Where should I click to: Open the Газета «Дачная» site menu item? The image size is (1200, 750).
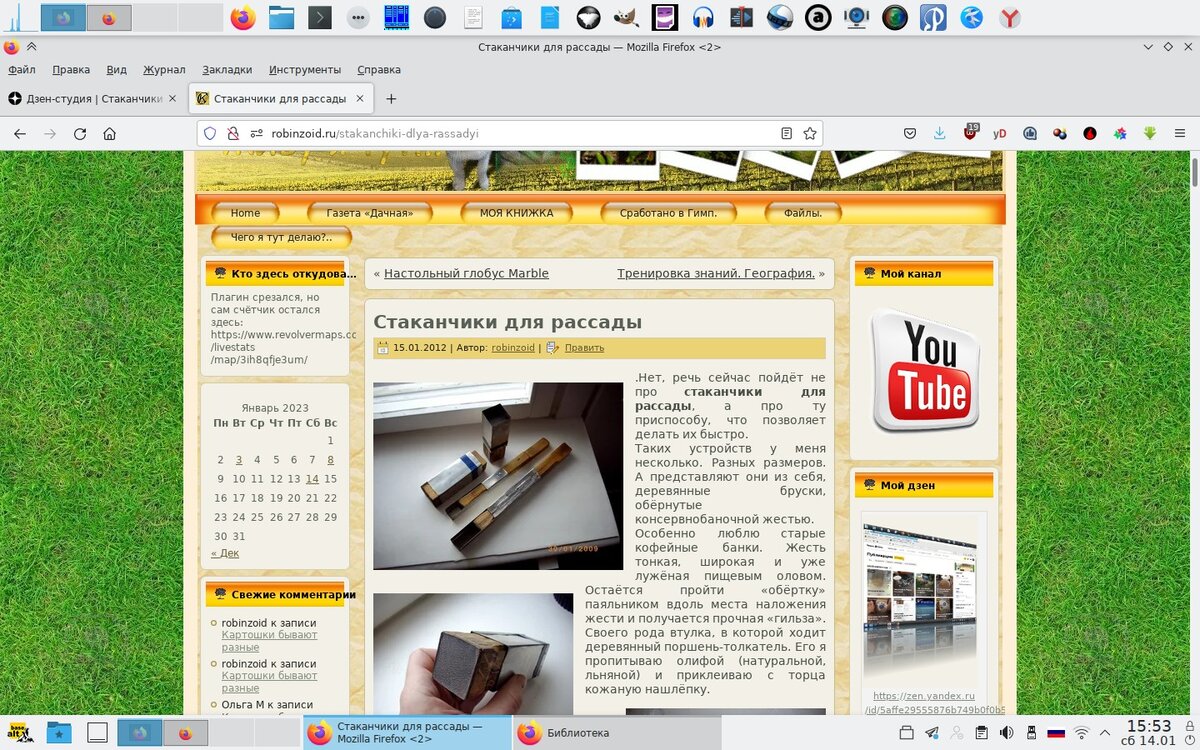click(x=369, y=213)
